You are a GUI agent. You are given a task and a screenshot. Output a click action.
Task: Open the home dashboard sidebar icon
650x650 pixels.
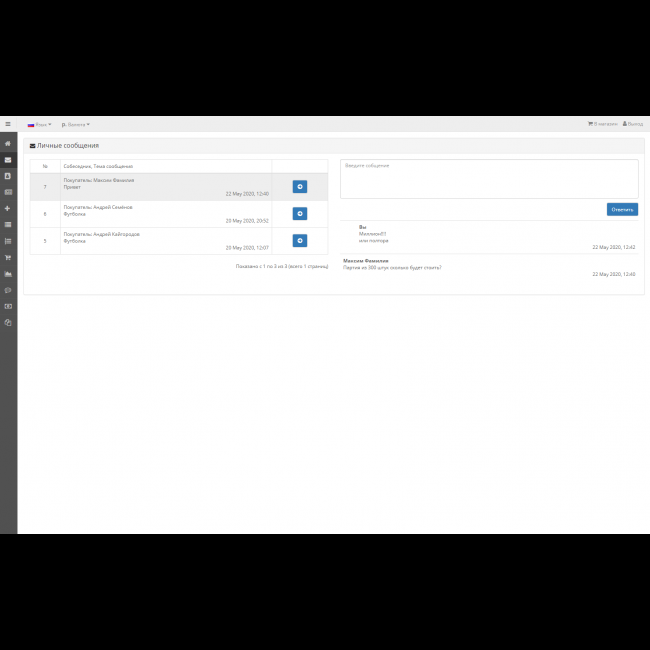pyautogui.click(x=8, y=143)
